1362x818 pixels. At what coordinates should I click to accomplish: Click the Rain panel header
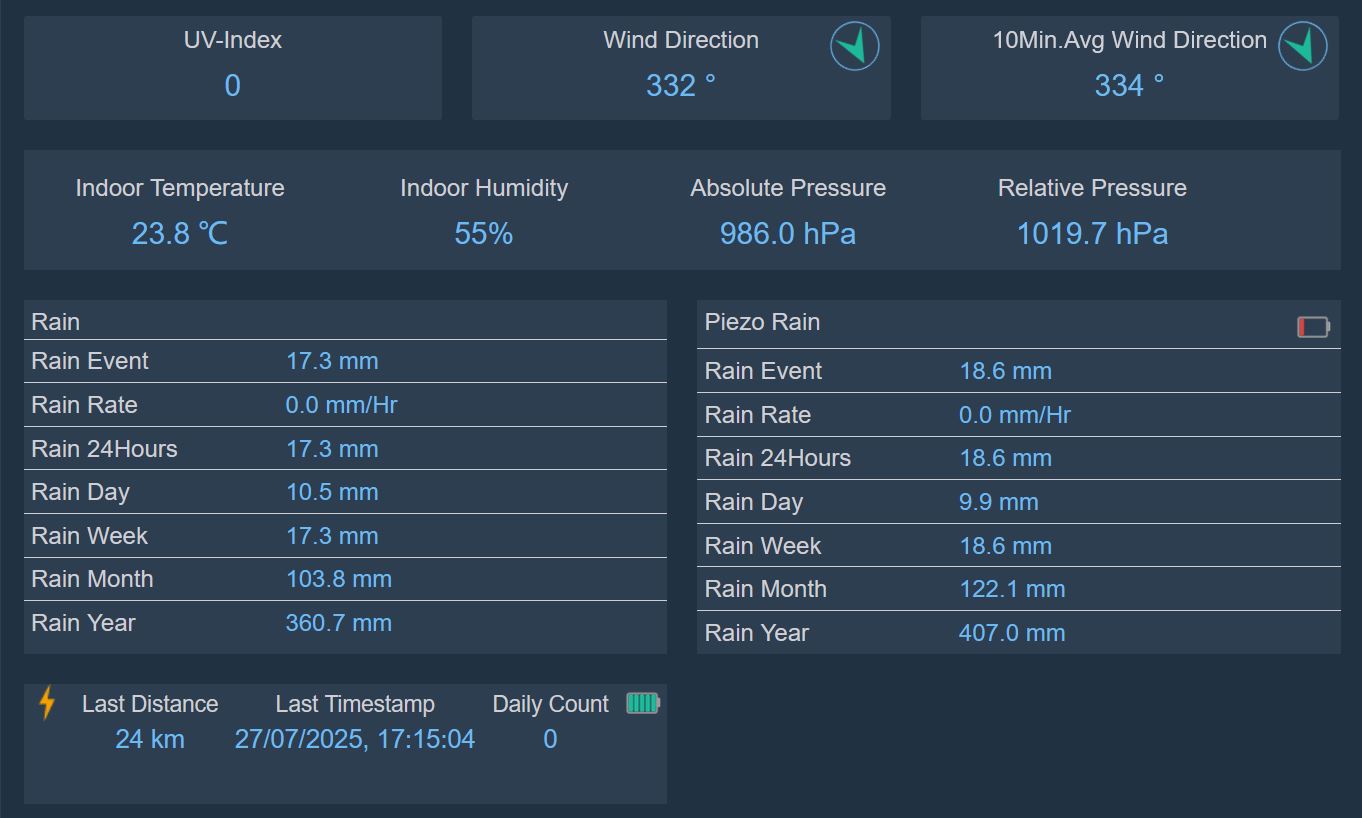tap(55, 321)
